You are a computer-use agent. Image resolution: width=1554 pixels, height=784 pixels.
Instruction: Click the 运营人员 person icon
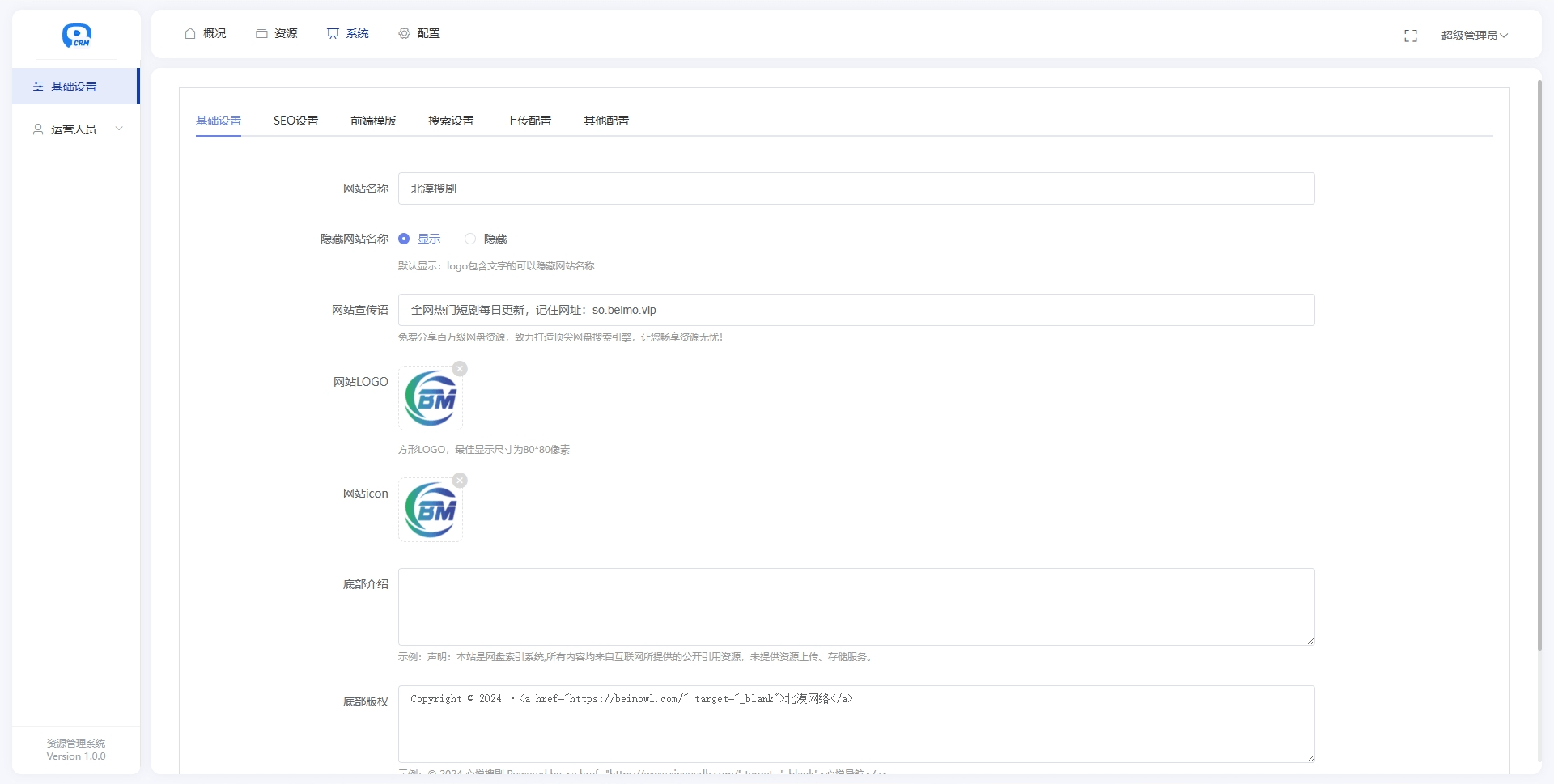tap(37, 129)
